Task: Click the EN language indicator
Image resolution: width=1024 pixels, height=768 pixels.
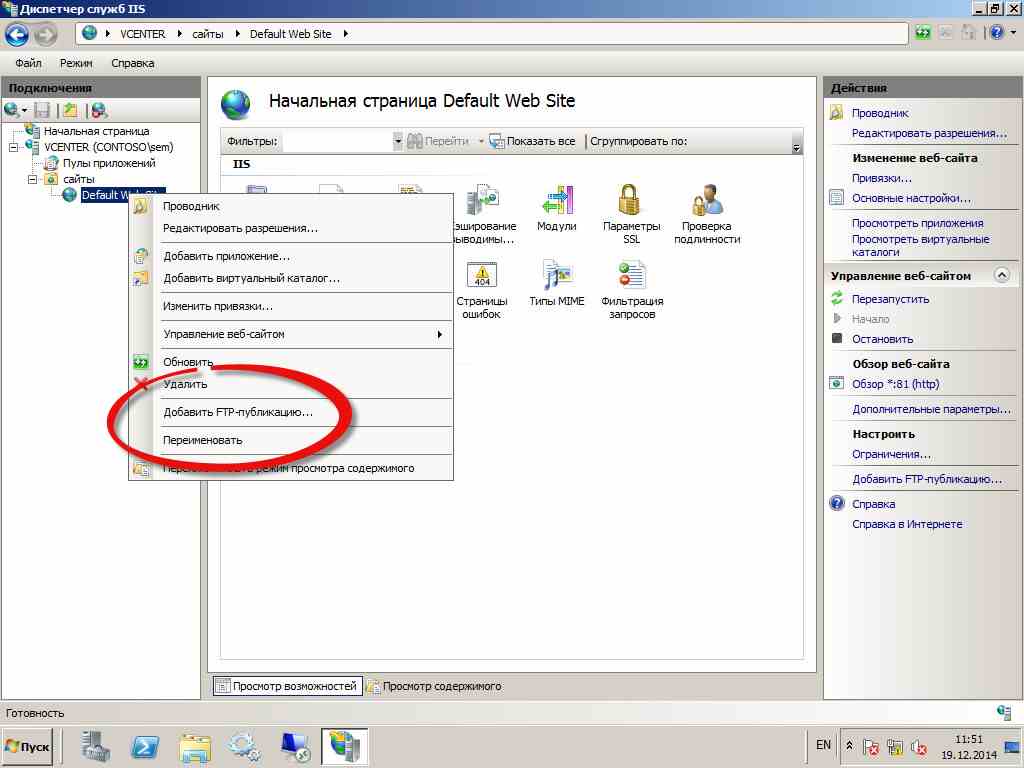Action: click(x=823, y=745)
